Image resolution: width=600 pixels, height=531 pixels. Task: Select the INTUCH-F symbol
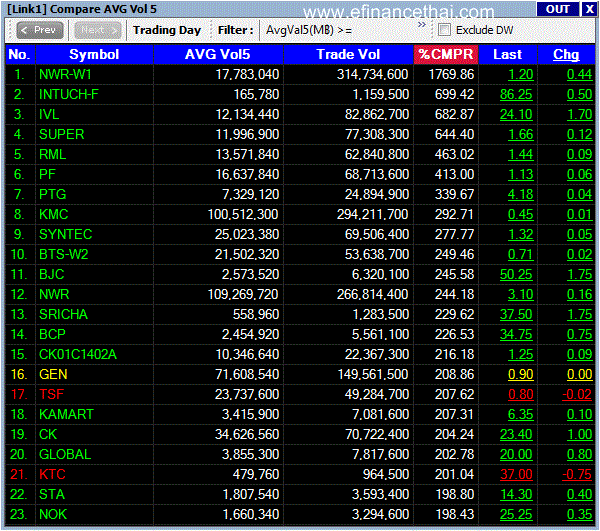[69, 94]
